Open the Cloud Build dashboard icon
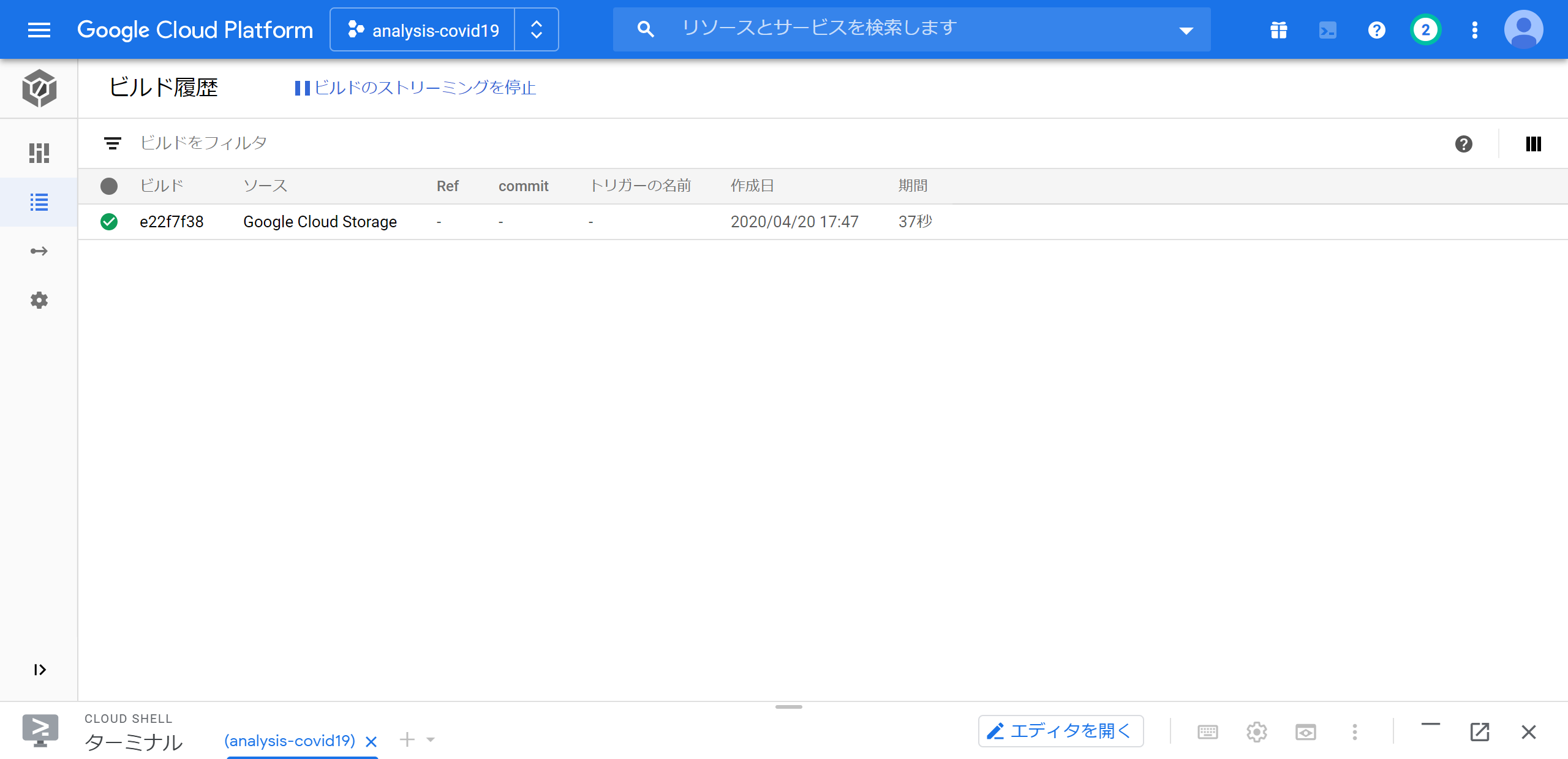The image size is (1568, 759). coord(39,153)
